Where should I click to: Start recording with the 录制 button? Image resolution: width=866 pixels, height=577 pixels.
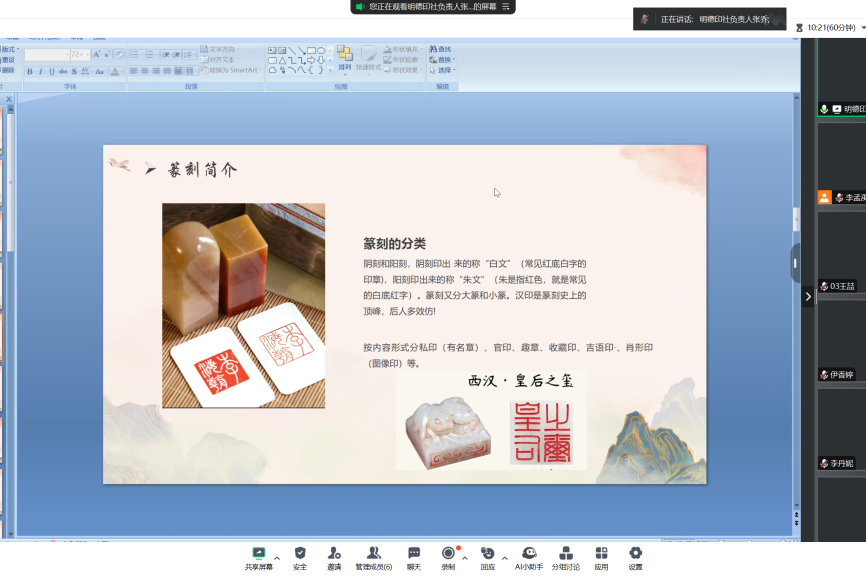pyautogui.click(x=448, y=557)
